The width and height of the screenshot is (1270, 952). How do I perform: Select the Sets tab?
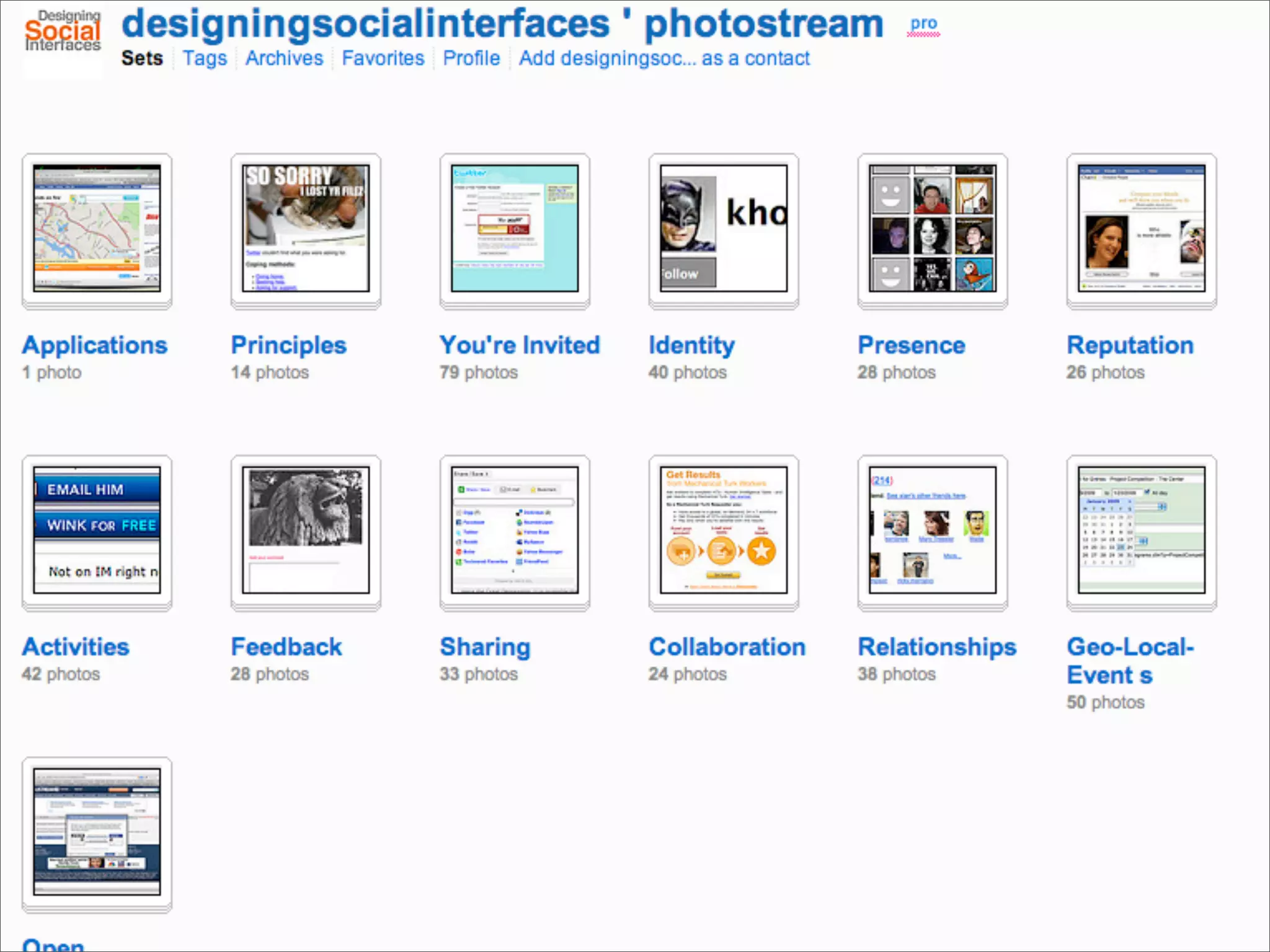(x=142, y=58)
